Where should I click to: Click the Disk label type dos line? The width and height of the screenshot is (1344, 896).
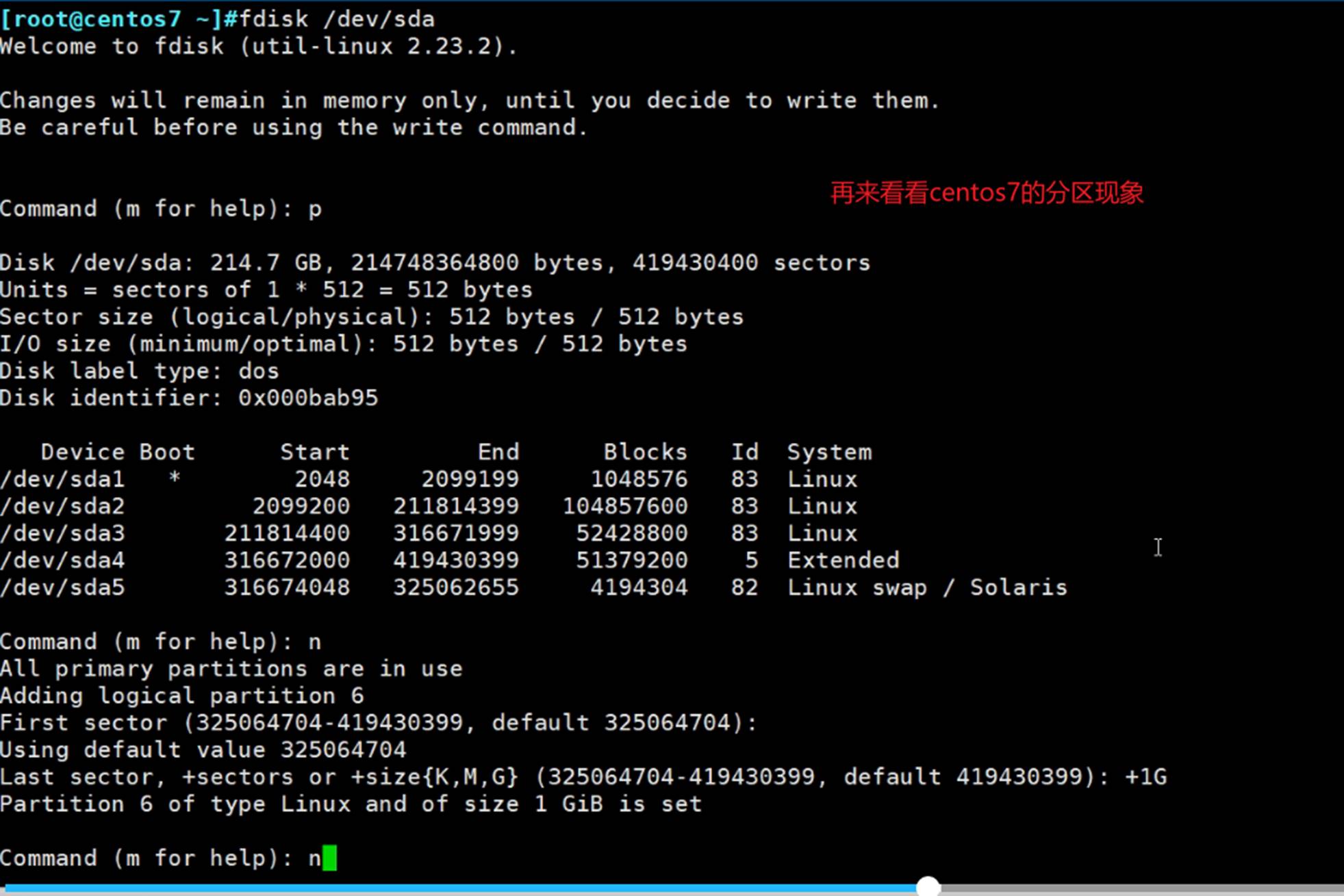(x=140, y=371)
